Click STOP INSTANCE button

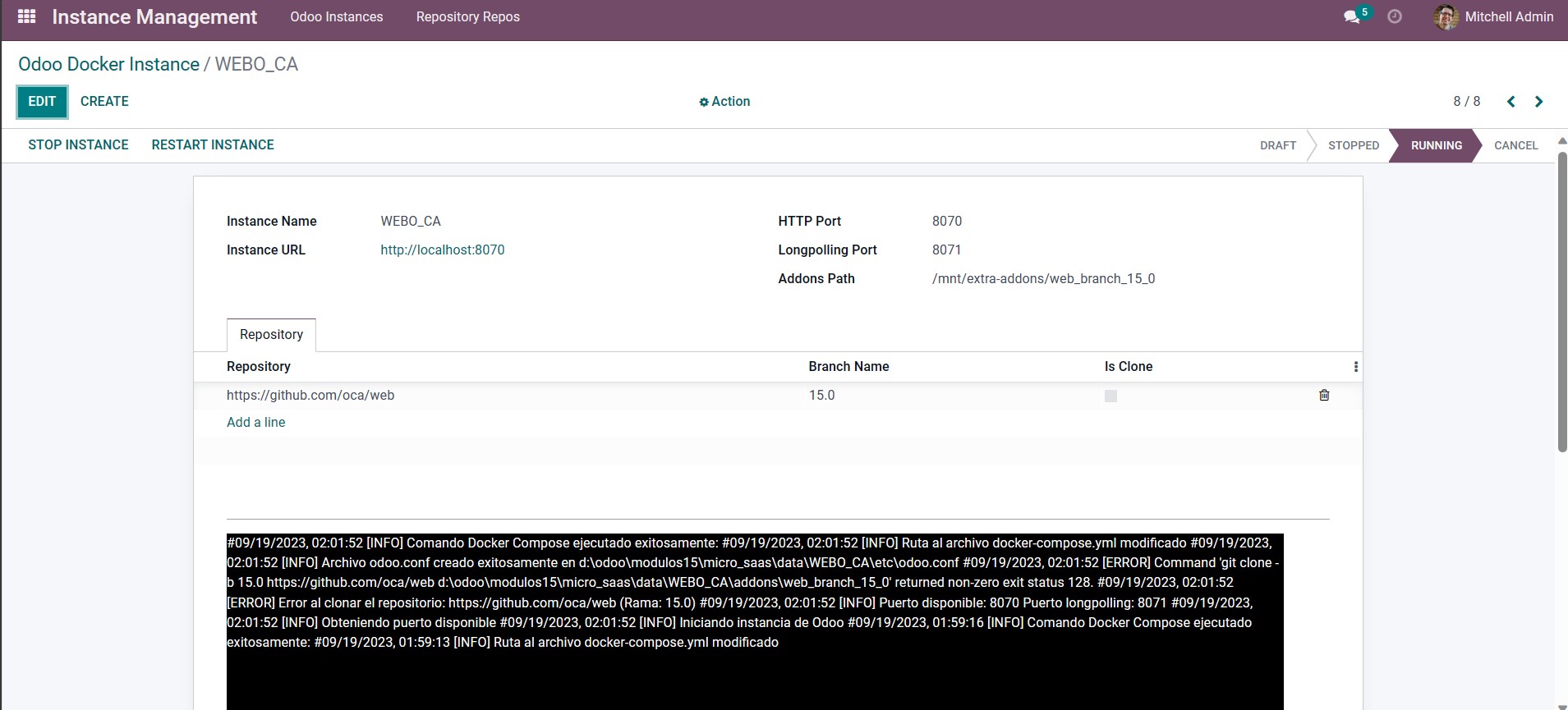click(x=78, y=145)
